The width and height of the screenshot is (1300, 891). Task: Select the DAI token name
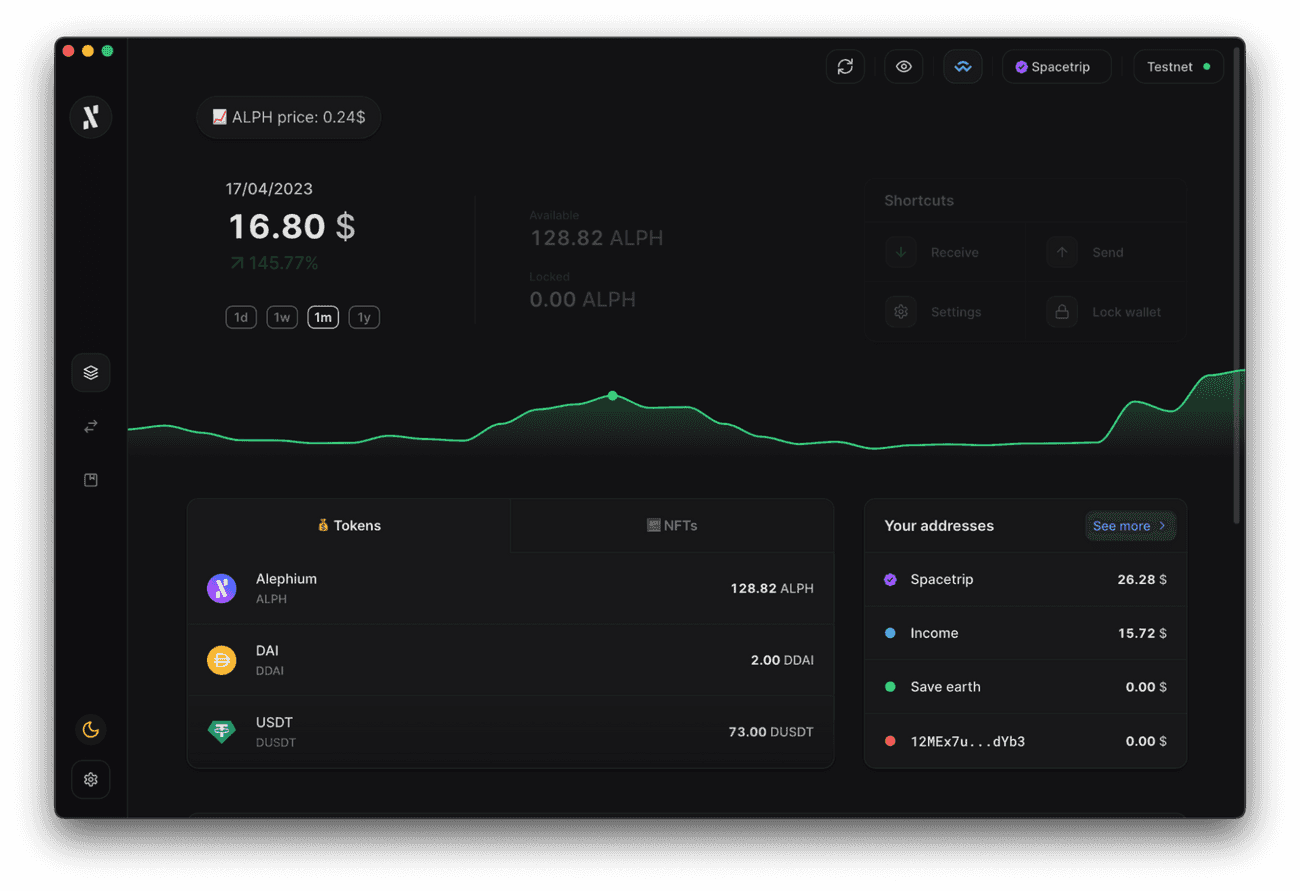coord(267,651)
